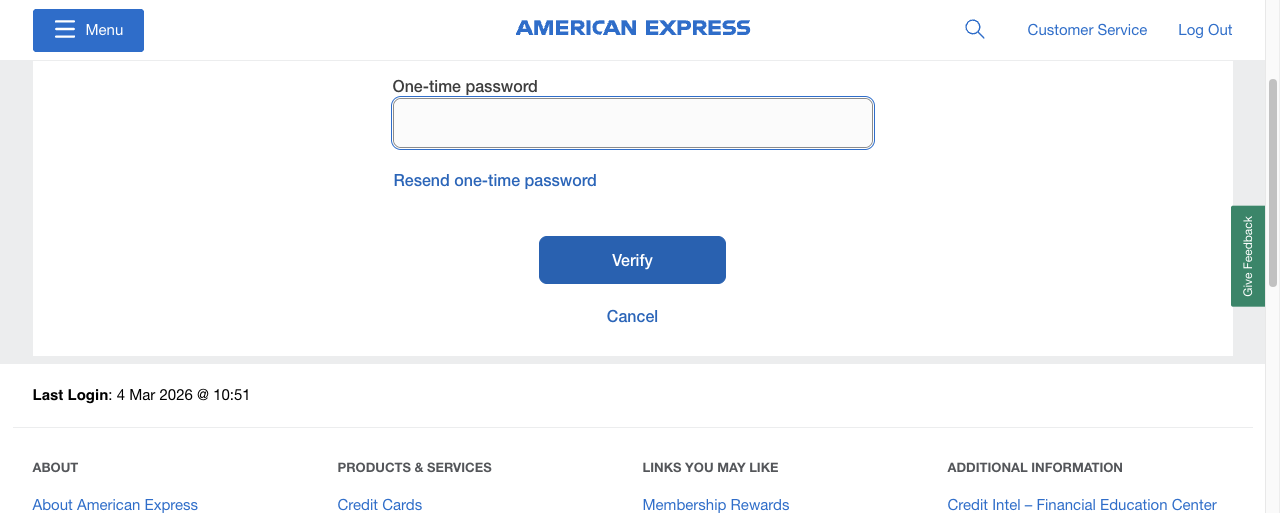Open the Give Feedback side tab
This screenshot has height=513, width=1280.
(1247, 256)
